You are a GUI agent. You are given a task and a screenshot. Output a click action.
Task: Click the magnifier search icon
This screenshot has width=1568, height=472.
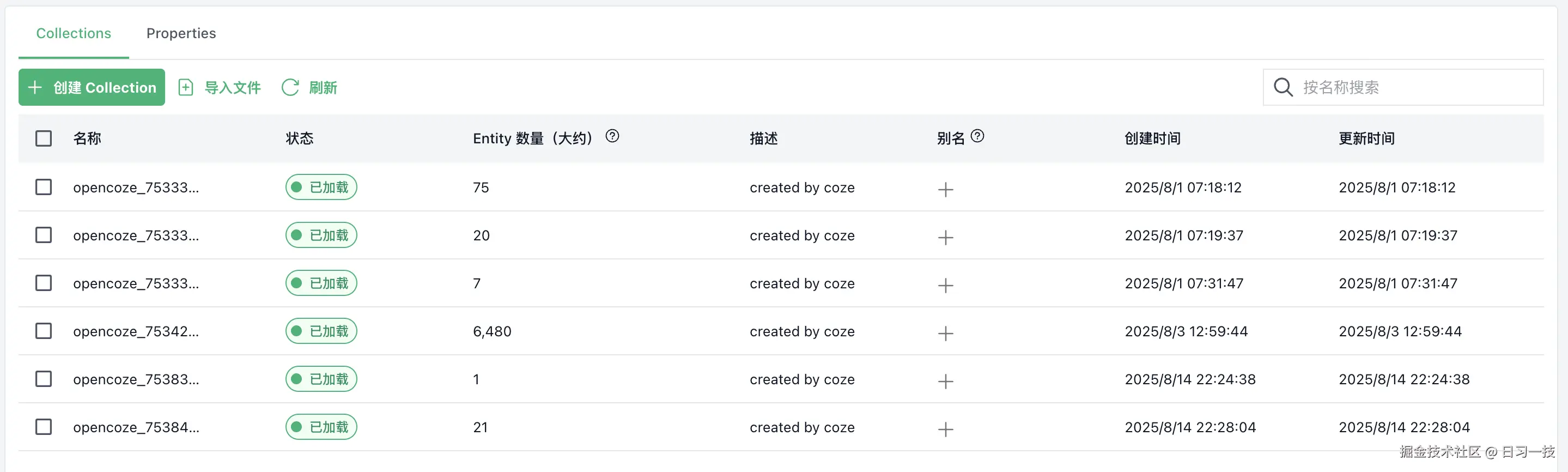(x=1283, y=88)
